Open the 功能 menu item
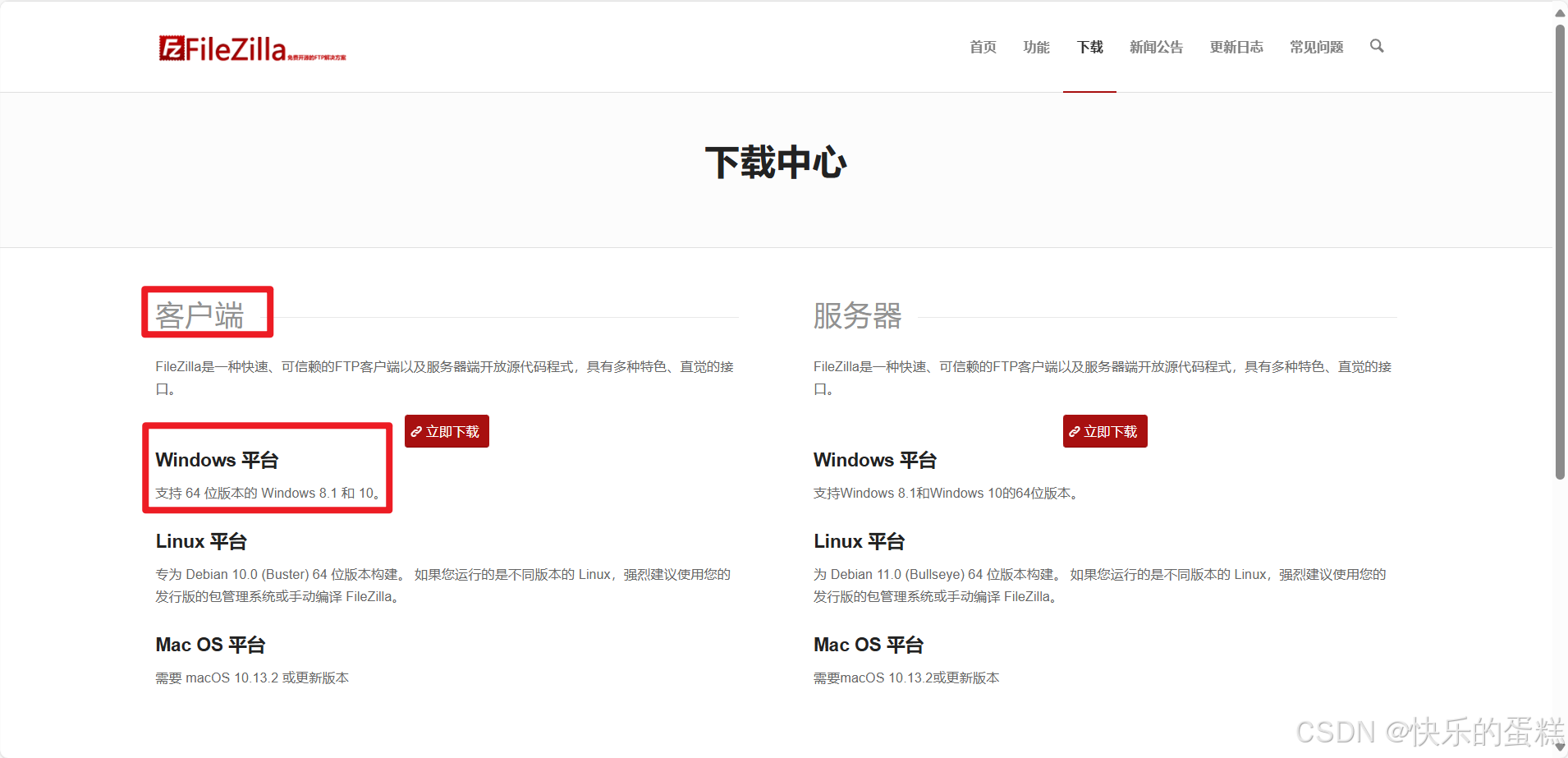The height and width of the screenshot is (758, 1568). click(x=1036, y=47)
